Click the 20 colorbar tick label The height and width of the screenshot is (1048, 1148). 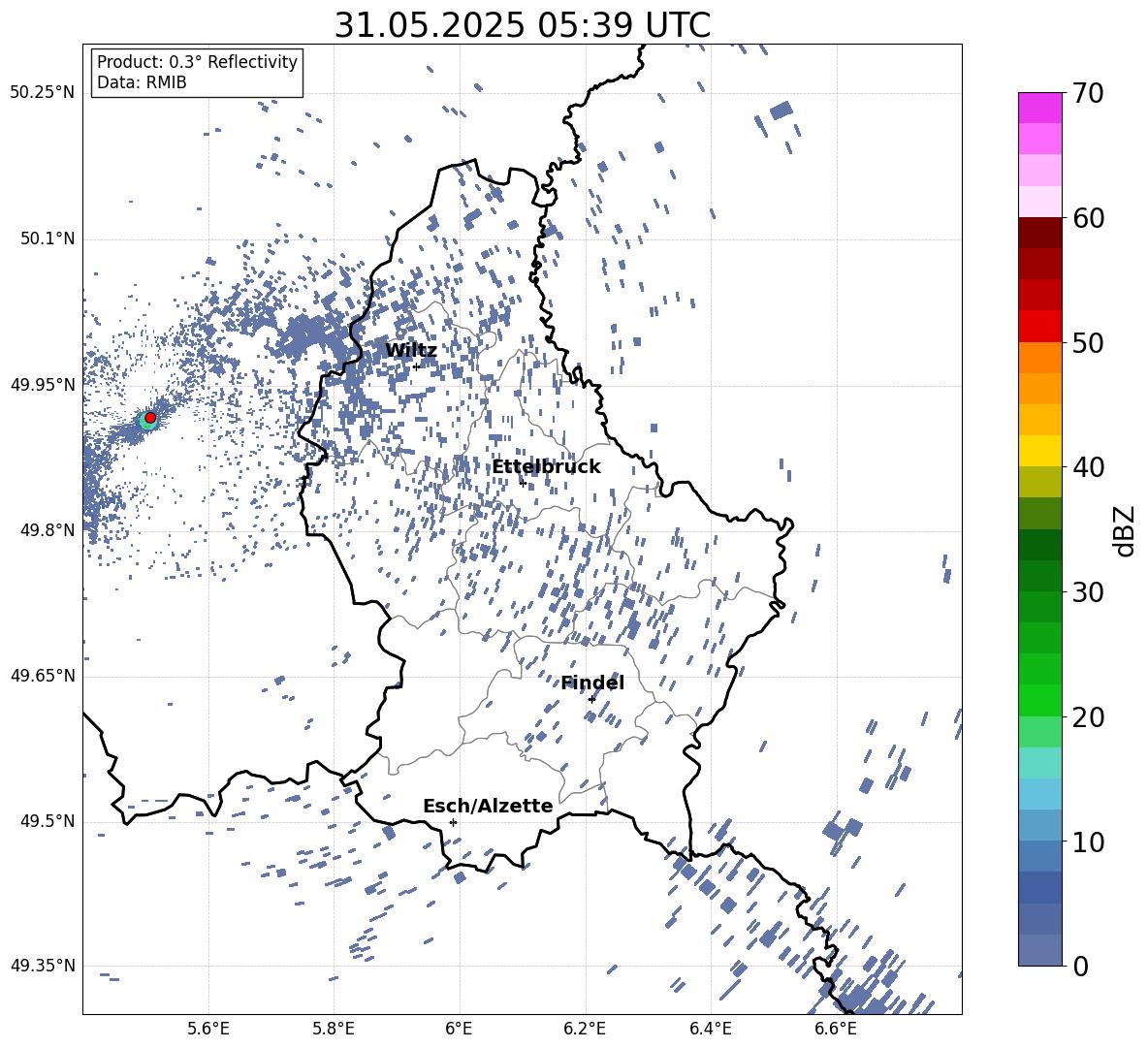(x=1088, y=717)
